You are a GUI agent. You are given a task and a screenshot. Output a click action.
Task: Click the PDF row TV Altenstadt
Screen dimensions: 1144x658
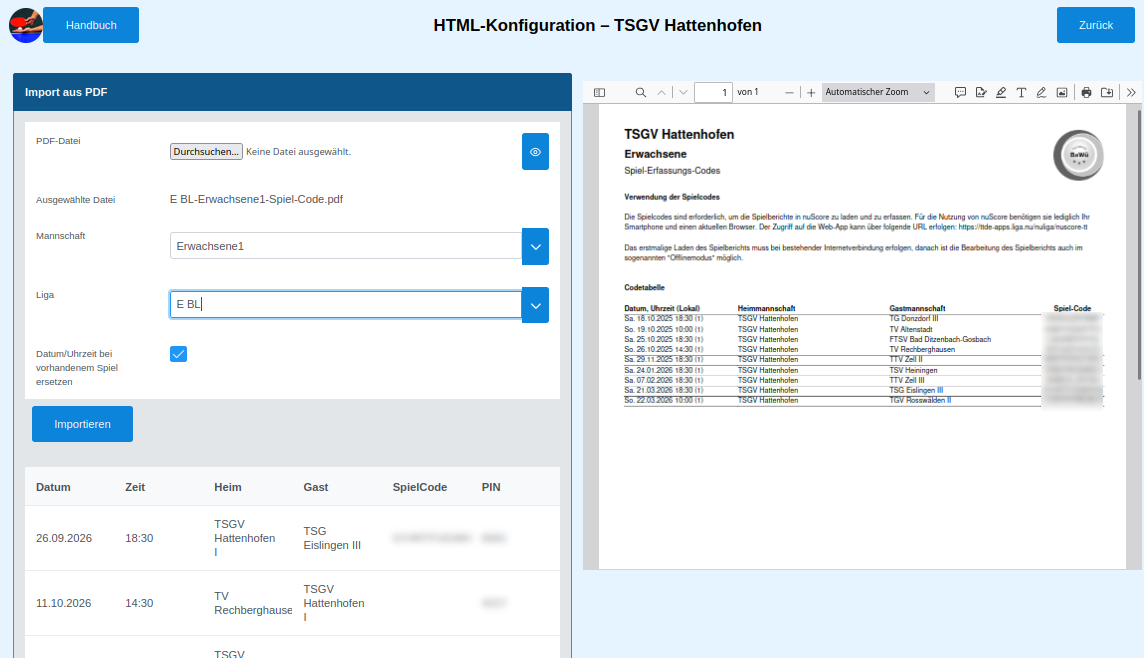(x=864, y=329)
